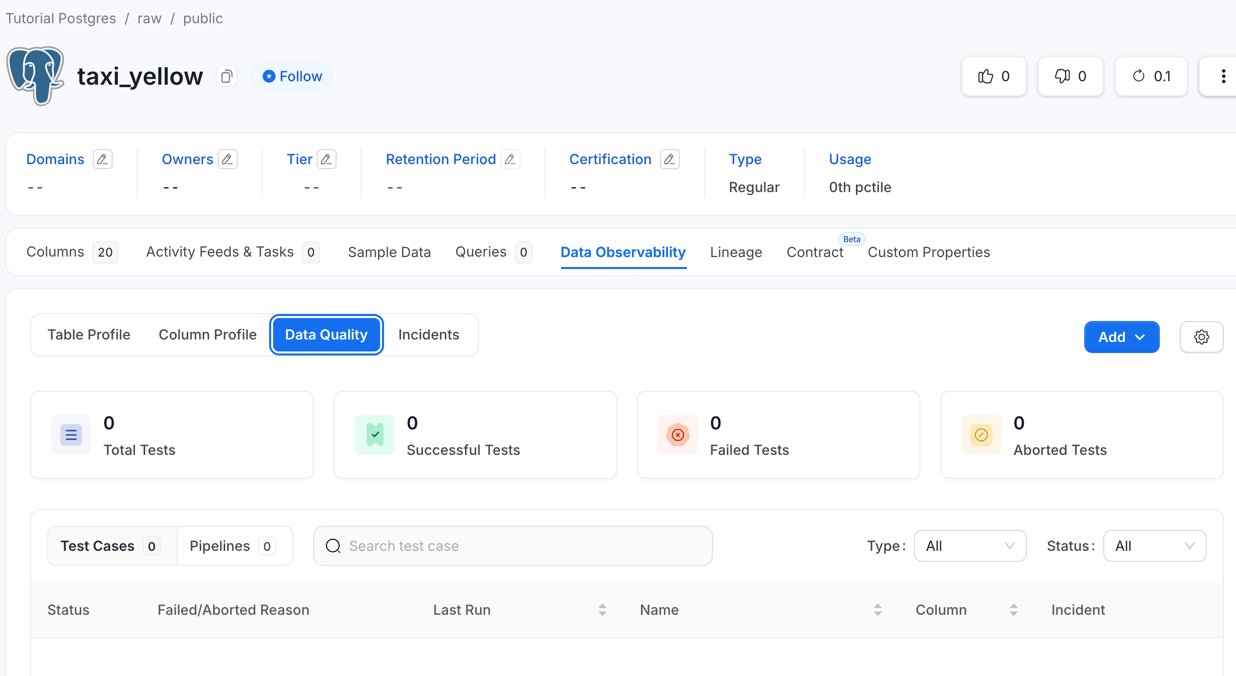The image size is (1236, 676).
Task: Expand the Type filter dropdown
Action: [x=969, y=546]
